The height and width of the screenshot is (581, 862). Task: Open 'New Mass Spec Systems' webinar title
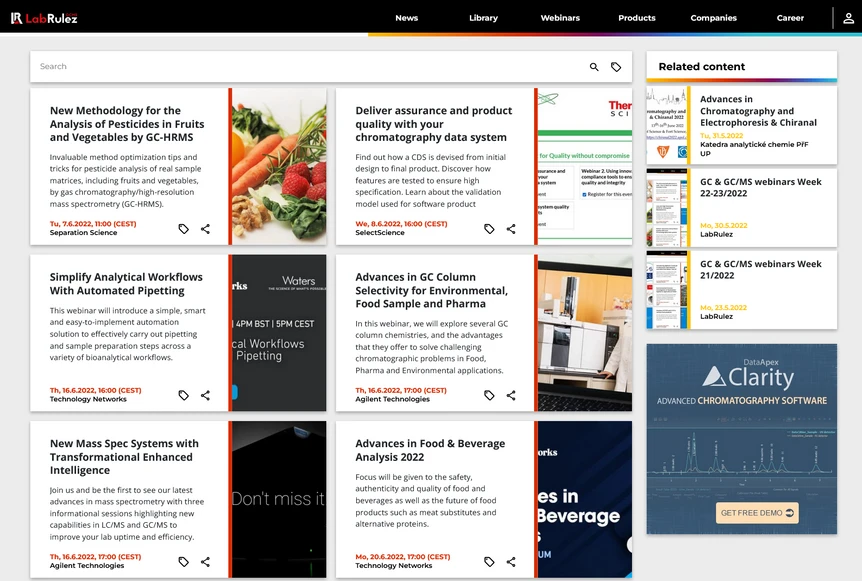pos(124,457)
